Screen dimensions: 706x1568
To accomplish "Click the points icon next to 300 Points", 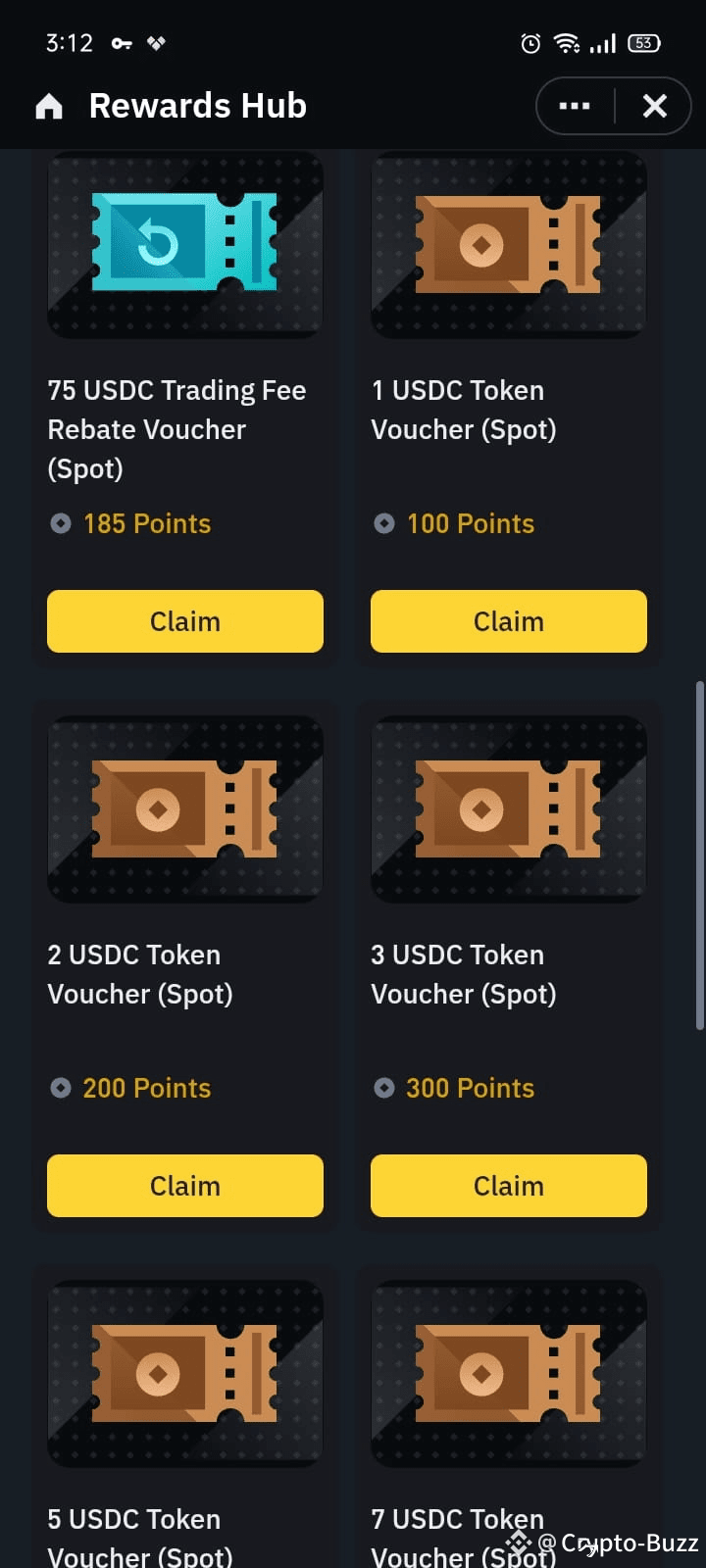I will (x=383, y=1088).
